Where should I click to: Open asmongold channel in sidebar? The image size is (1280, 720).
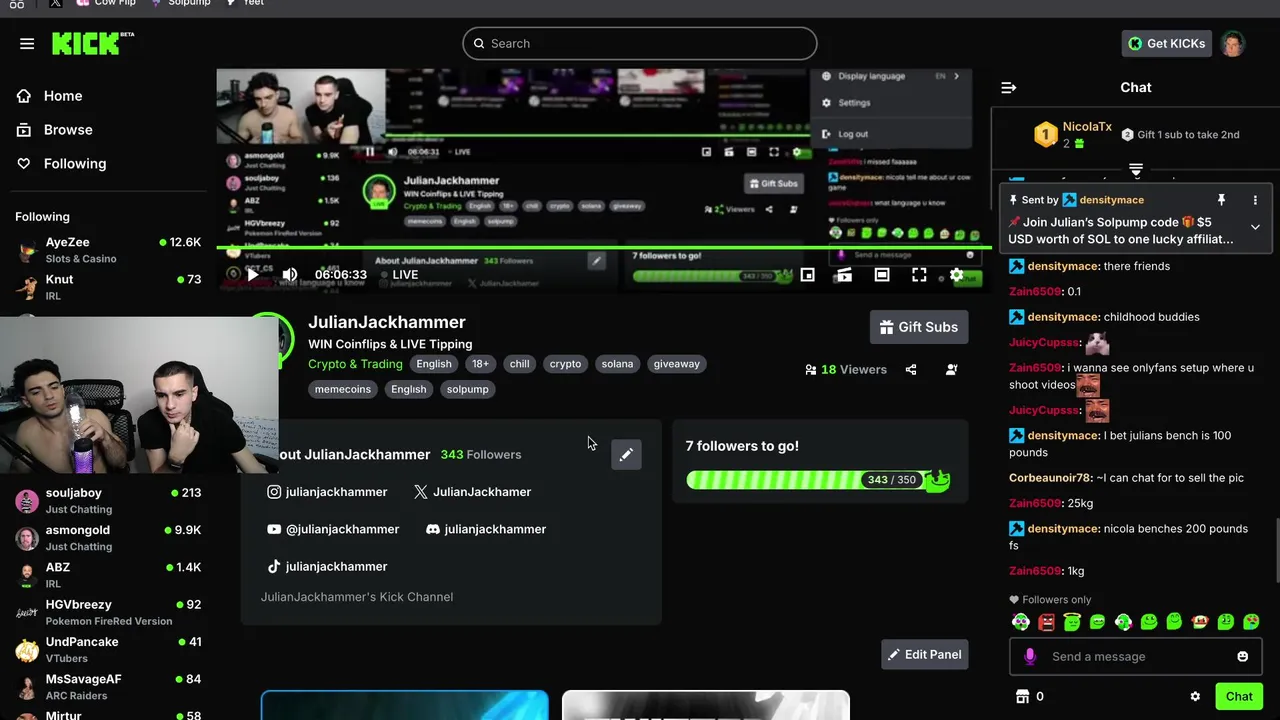pos(108,538)
